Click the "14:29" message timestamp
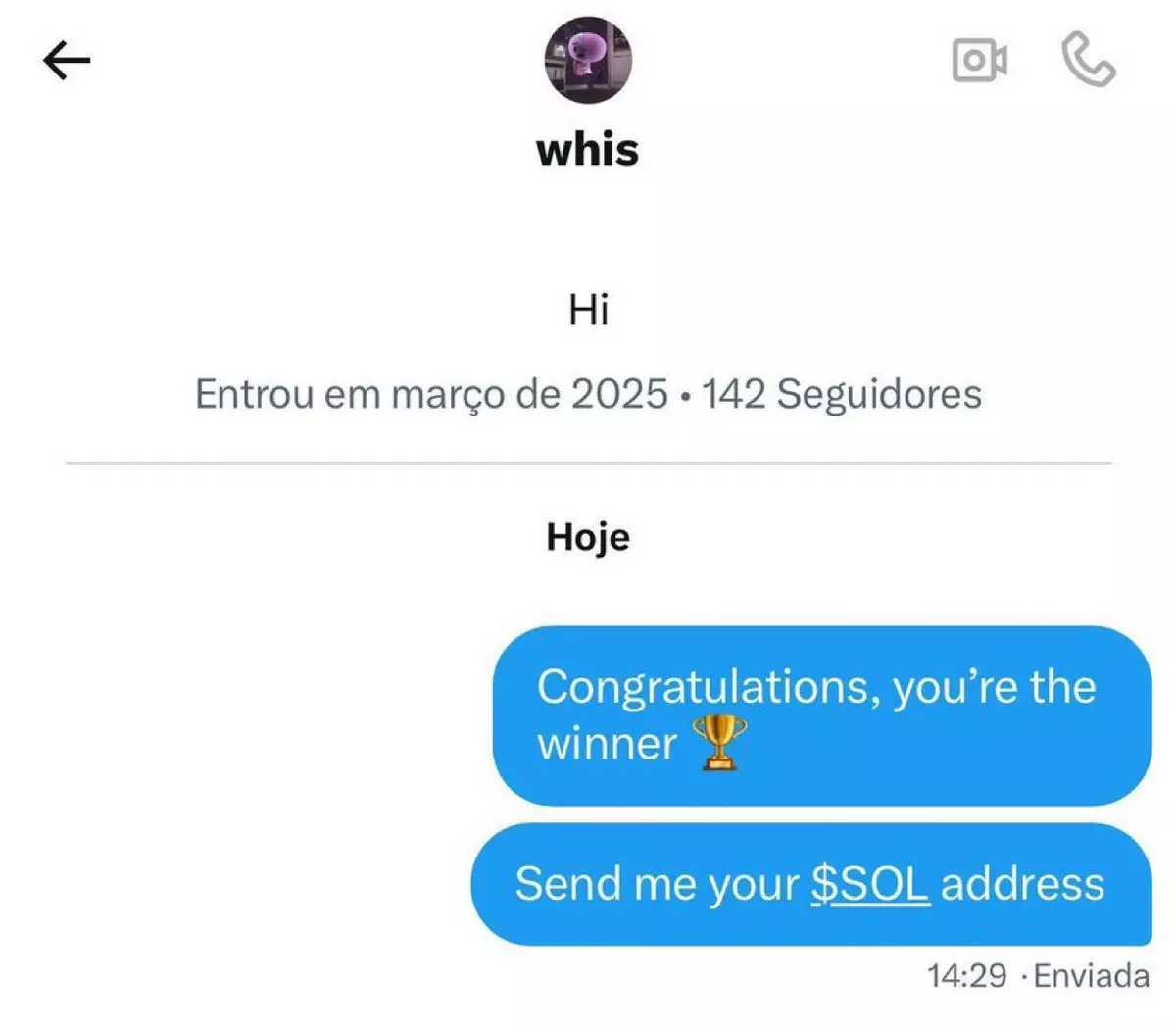1176x1028 pixels. [966, 976]
